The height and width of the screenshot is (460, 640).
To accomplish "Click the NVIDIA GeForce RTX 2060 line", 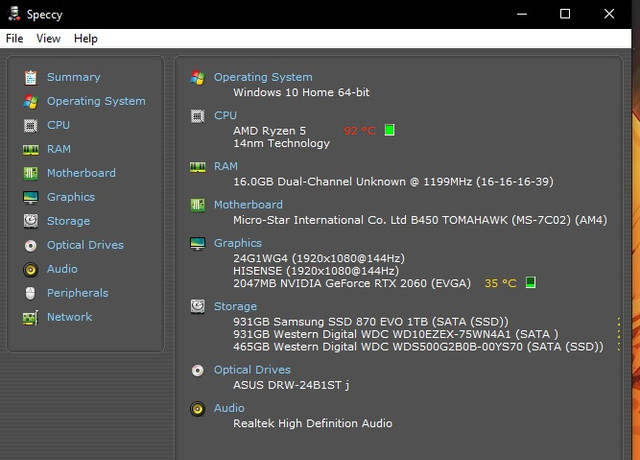I will coord(352,283).
